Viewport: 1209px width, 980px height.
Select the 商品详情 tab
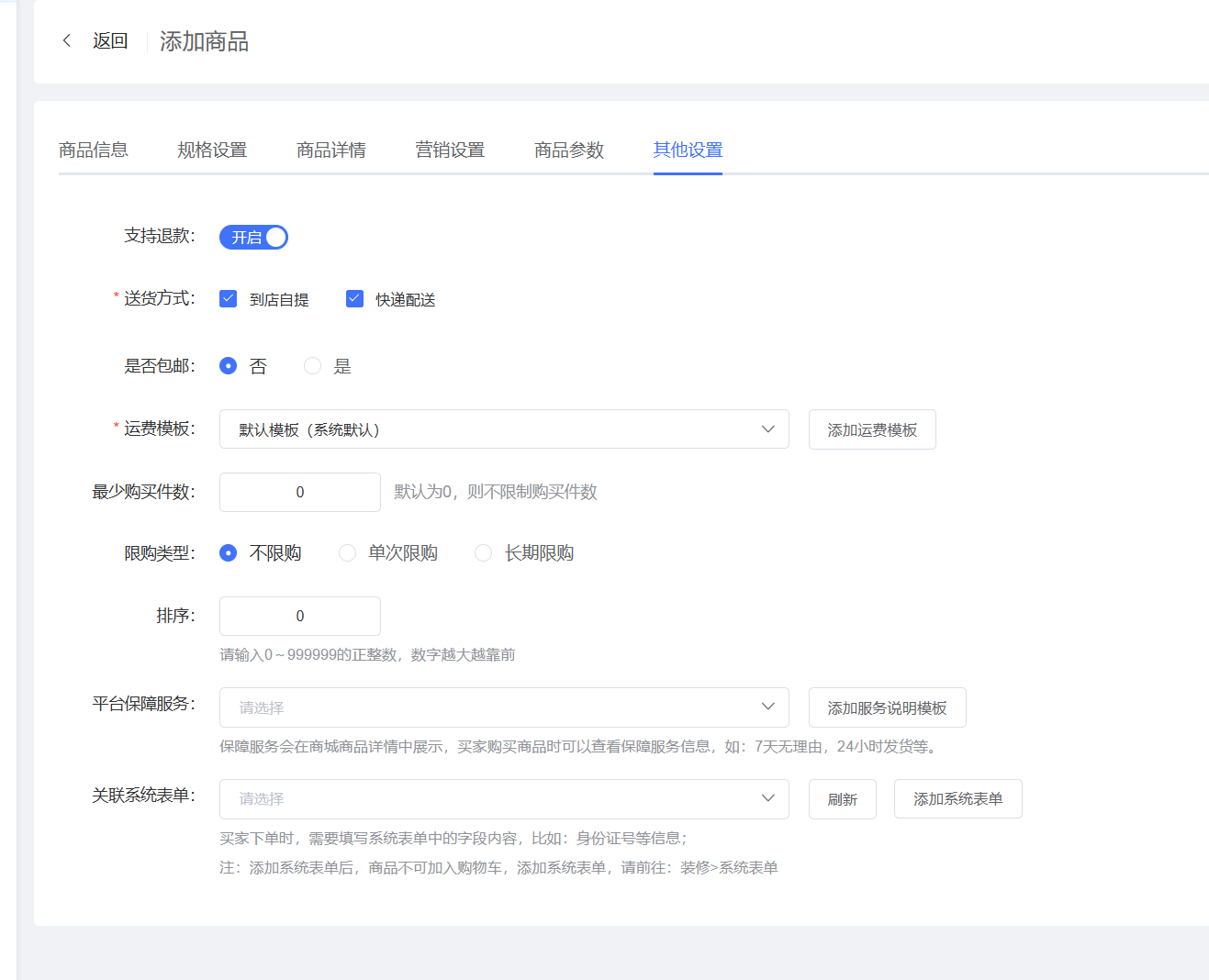(331, 150)
